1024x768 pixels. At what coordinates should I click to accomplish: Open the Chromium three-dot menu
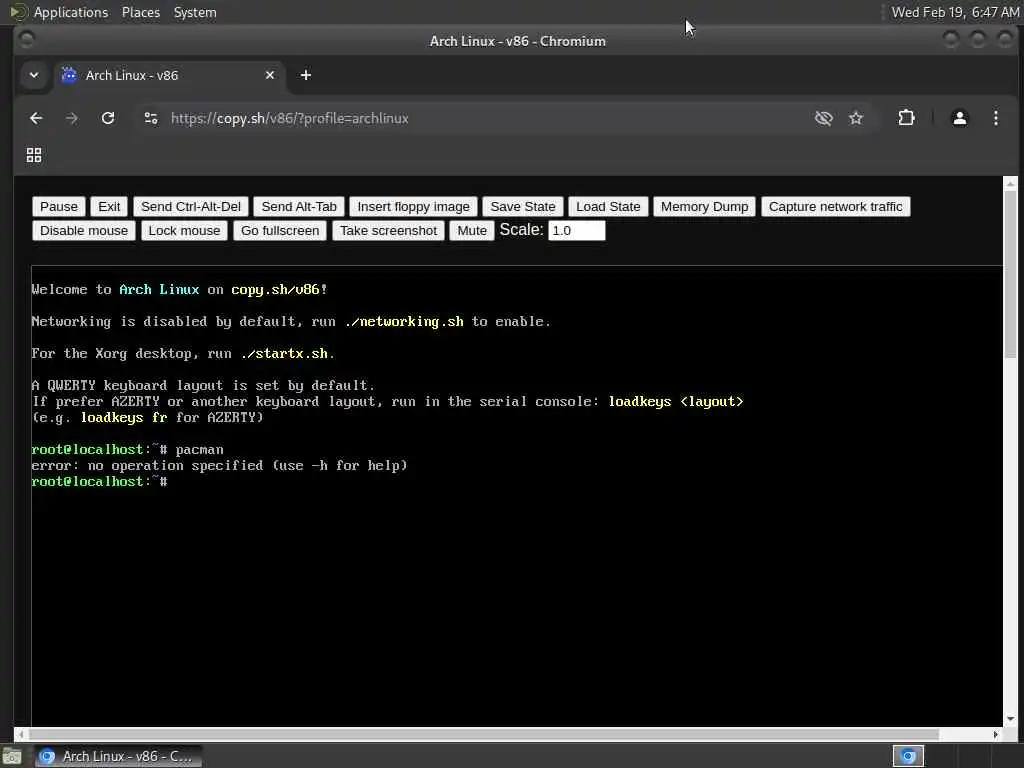[x=995, y=118]
